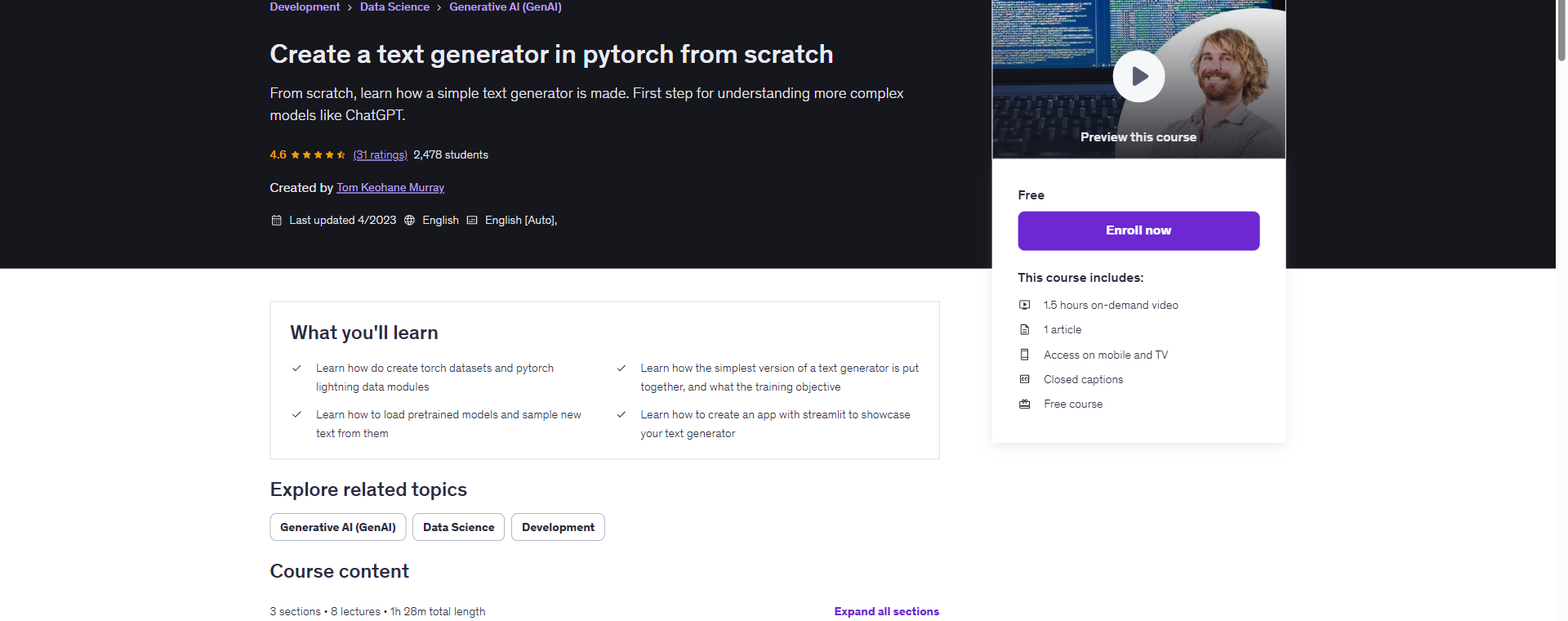Image resolution: width=1568 pixels, height=621 pixels.
Task: Click checkmark beside simplest text generator item
Action: [621, 369]
